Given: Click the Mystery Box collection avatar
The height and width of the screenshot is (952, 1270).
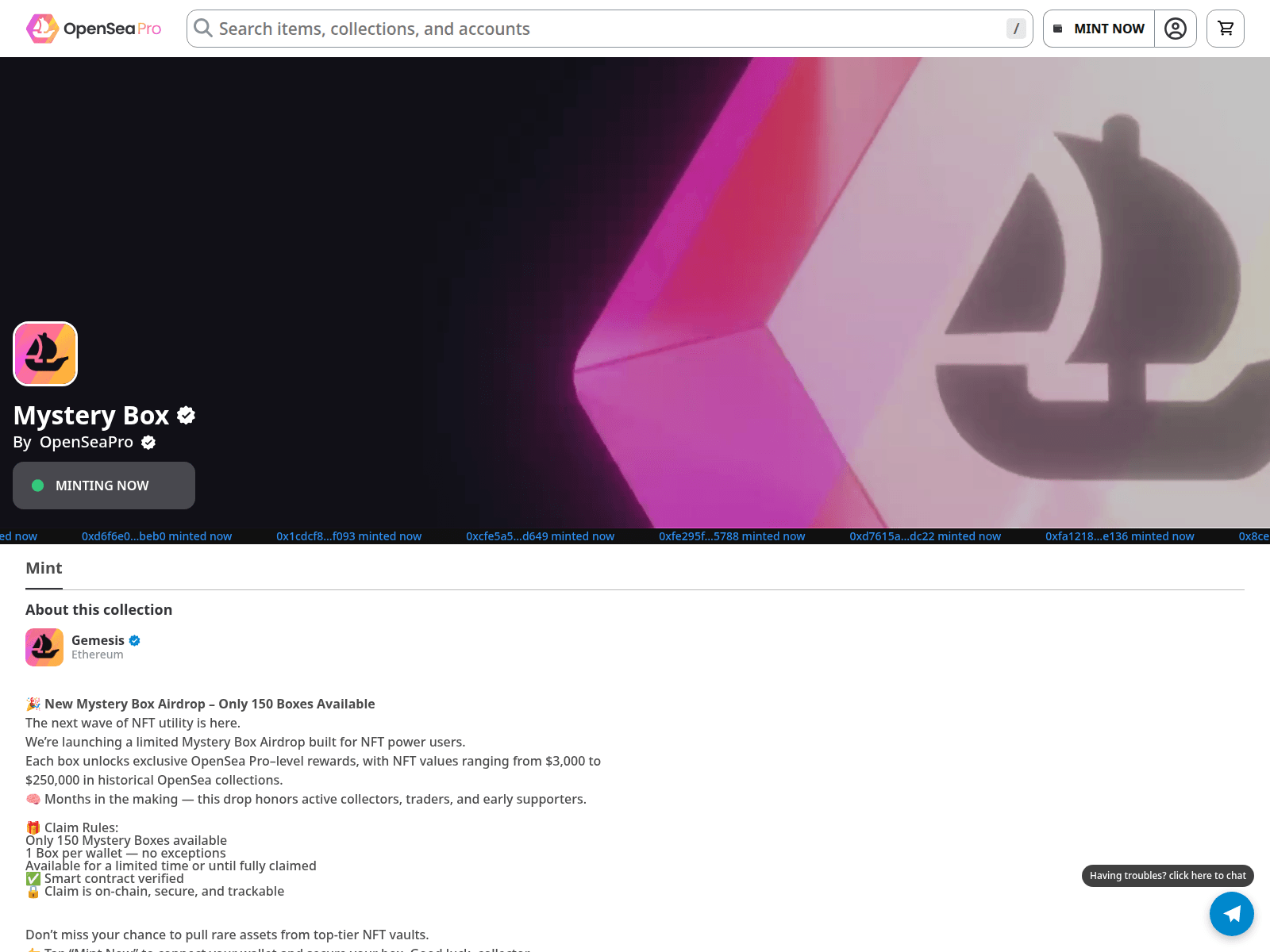Looking at the screenshot, I should click(45, 354).
